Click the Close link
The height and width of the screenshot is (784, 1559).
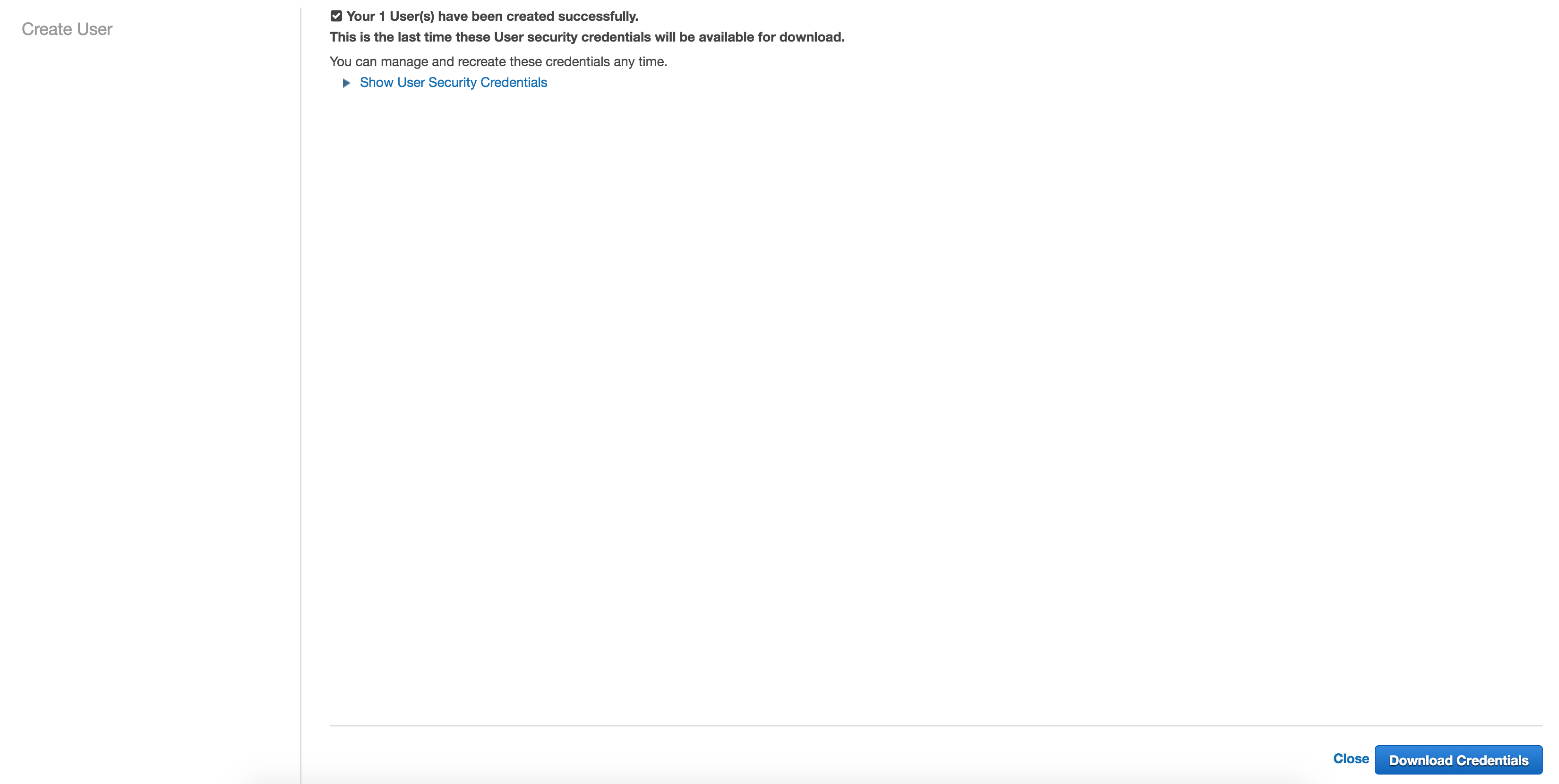click(1350, 758)
